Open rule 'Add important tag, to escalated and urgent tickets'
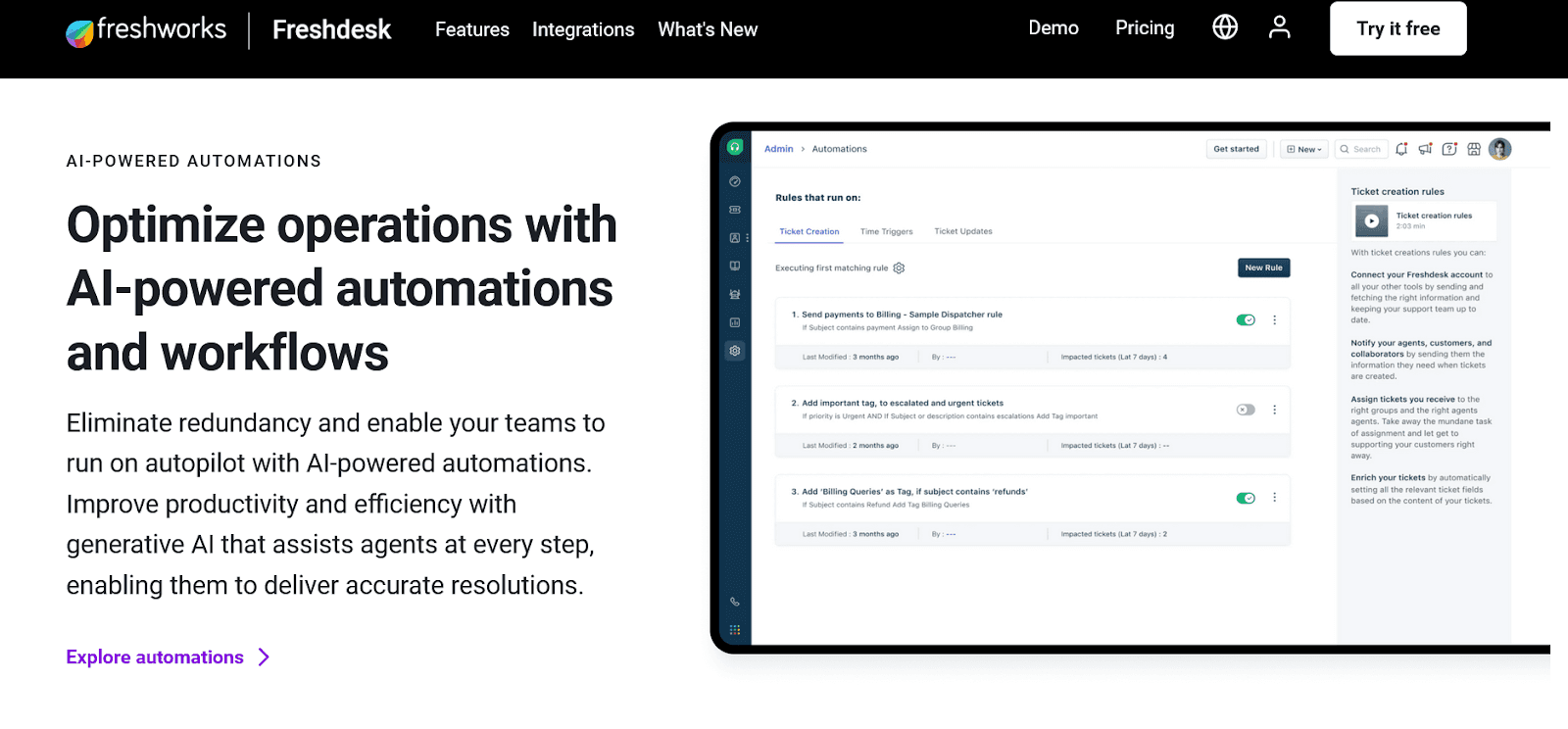 coord(903,403)
